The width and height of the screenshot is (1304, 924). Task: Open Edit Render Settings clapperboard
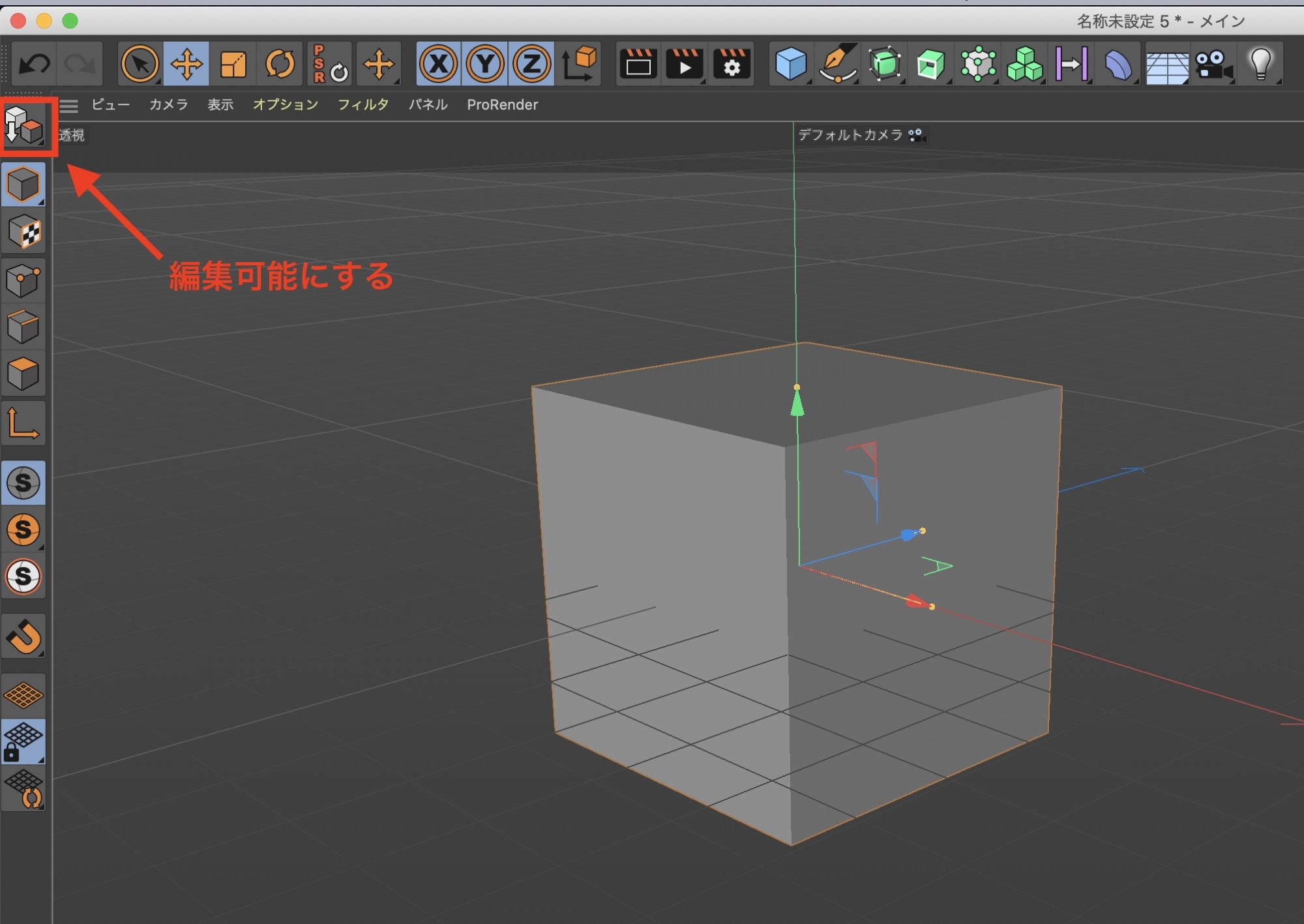(x=732, y=64)
